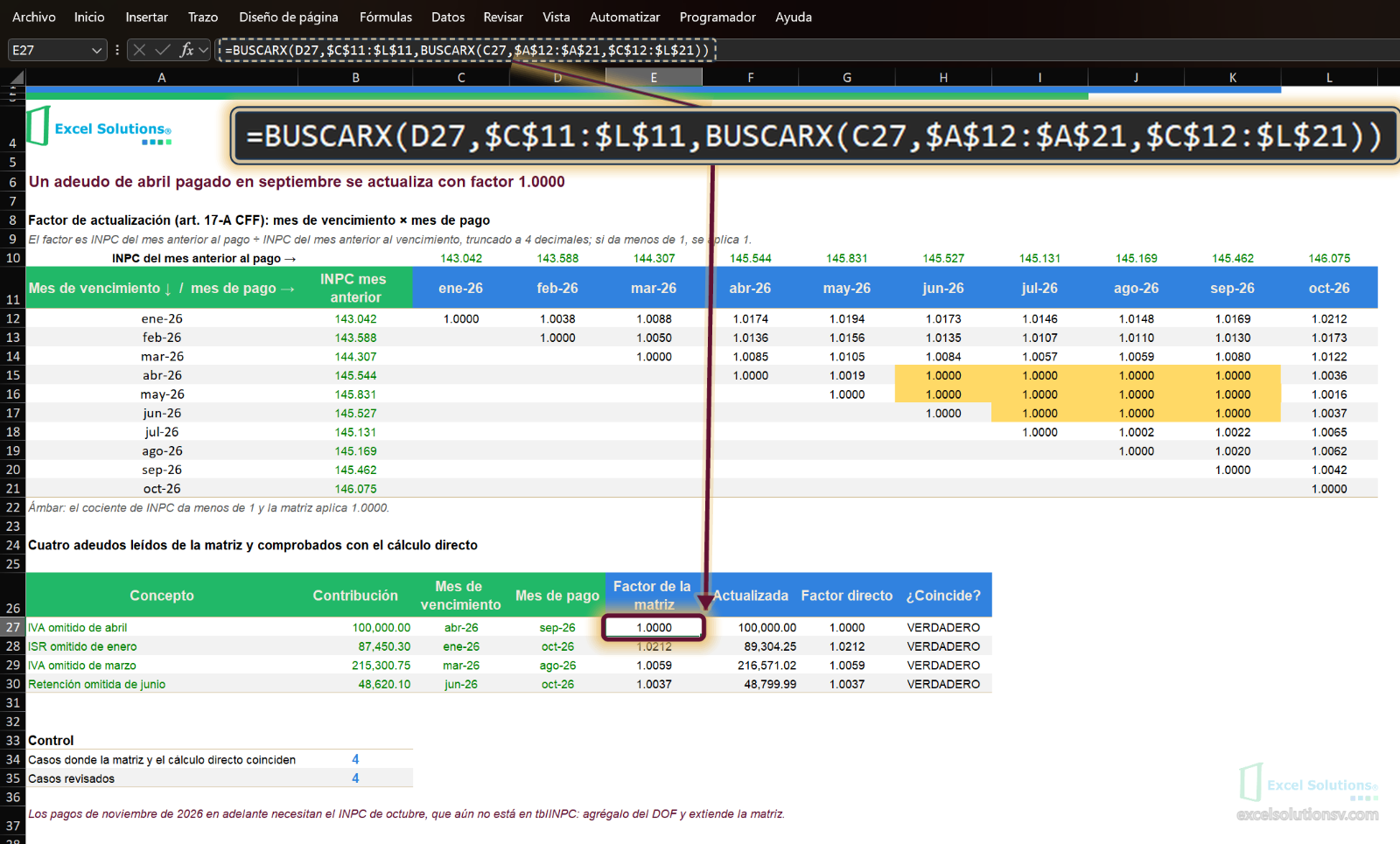
Task: Select the contribution value 215,300.75
Action: click(355, 665)
